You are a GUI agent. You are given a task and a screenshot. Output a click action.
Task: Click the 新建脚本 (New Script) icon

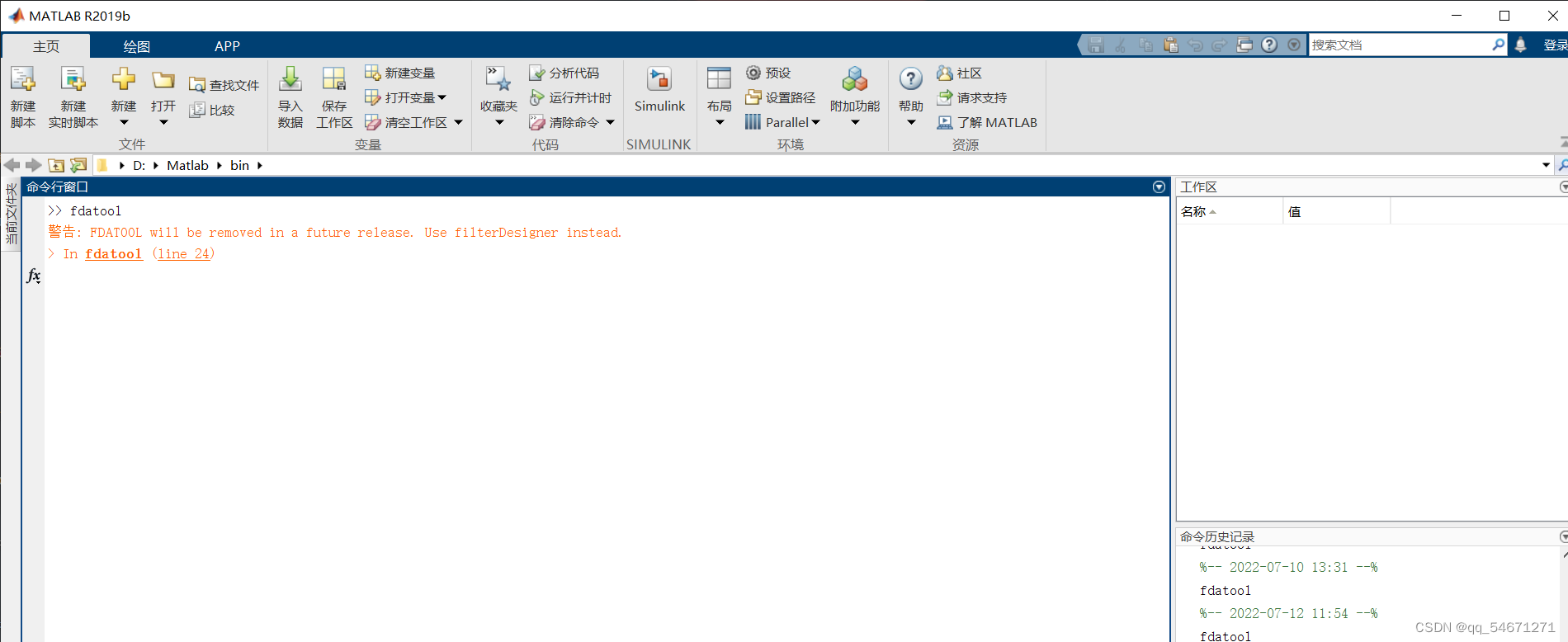coord(23,79)
